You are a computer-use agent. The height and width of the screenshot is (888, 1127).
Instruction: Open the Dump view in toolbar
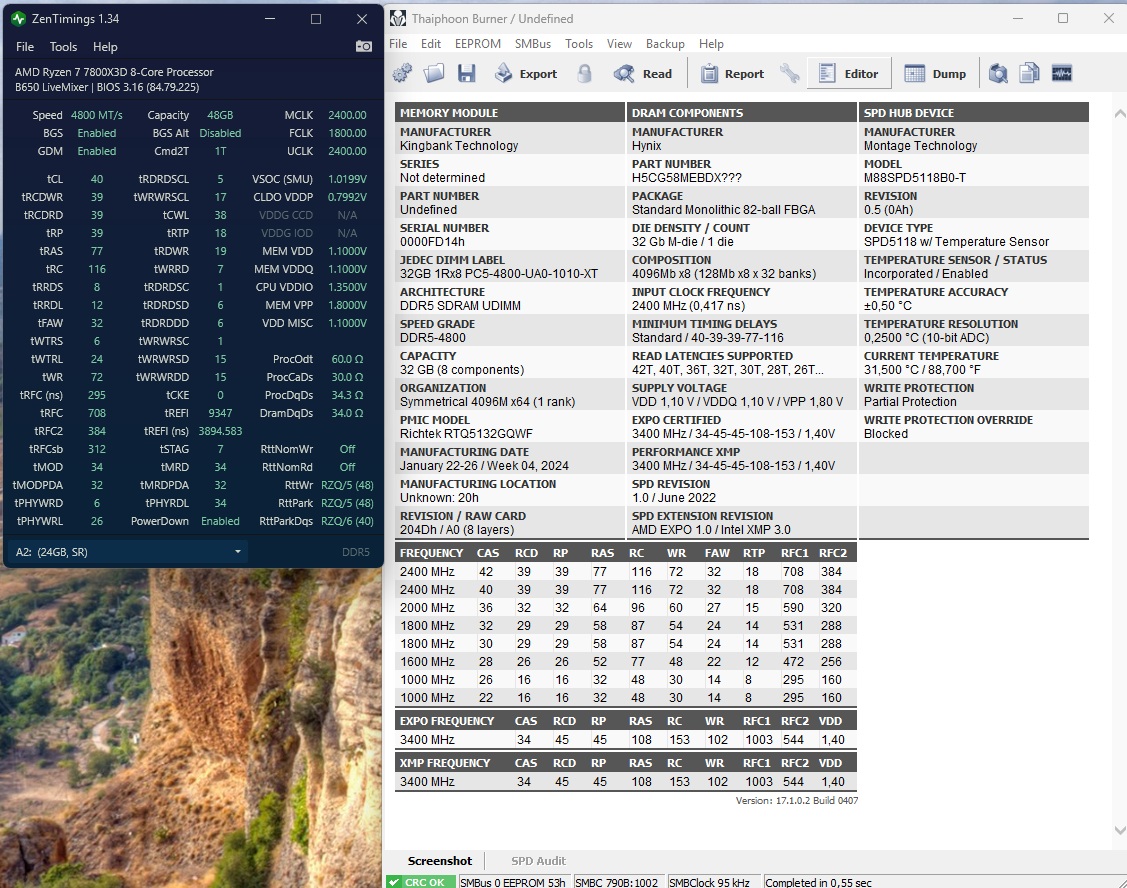click(935, 73)
